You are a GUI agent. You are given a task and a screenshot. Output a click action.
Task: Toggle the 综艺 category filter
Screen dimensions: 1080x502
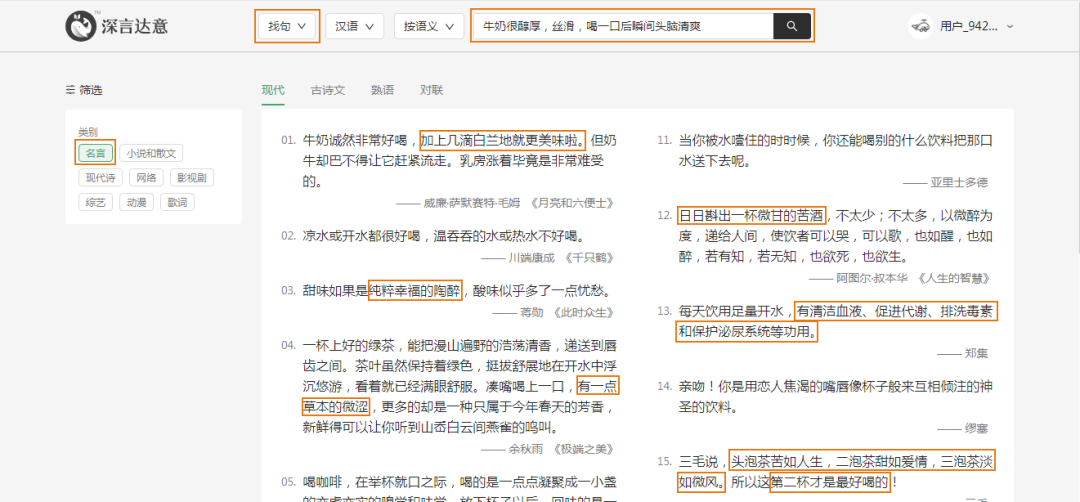pos(96,202)
